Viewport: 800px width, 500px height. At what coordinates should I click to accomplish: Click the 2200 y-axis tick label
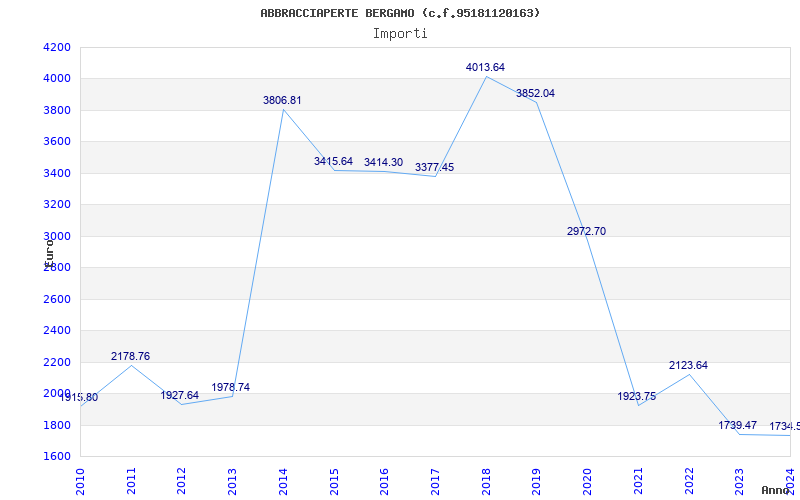pyautogui.click(x=55, y=362)
